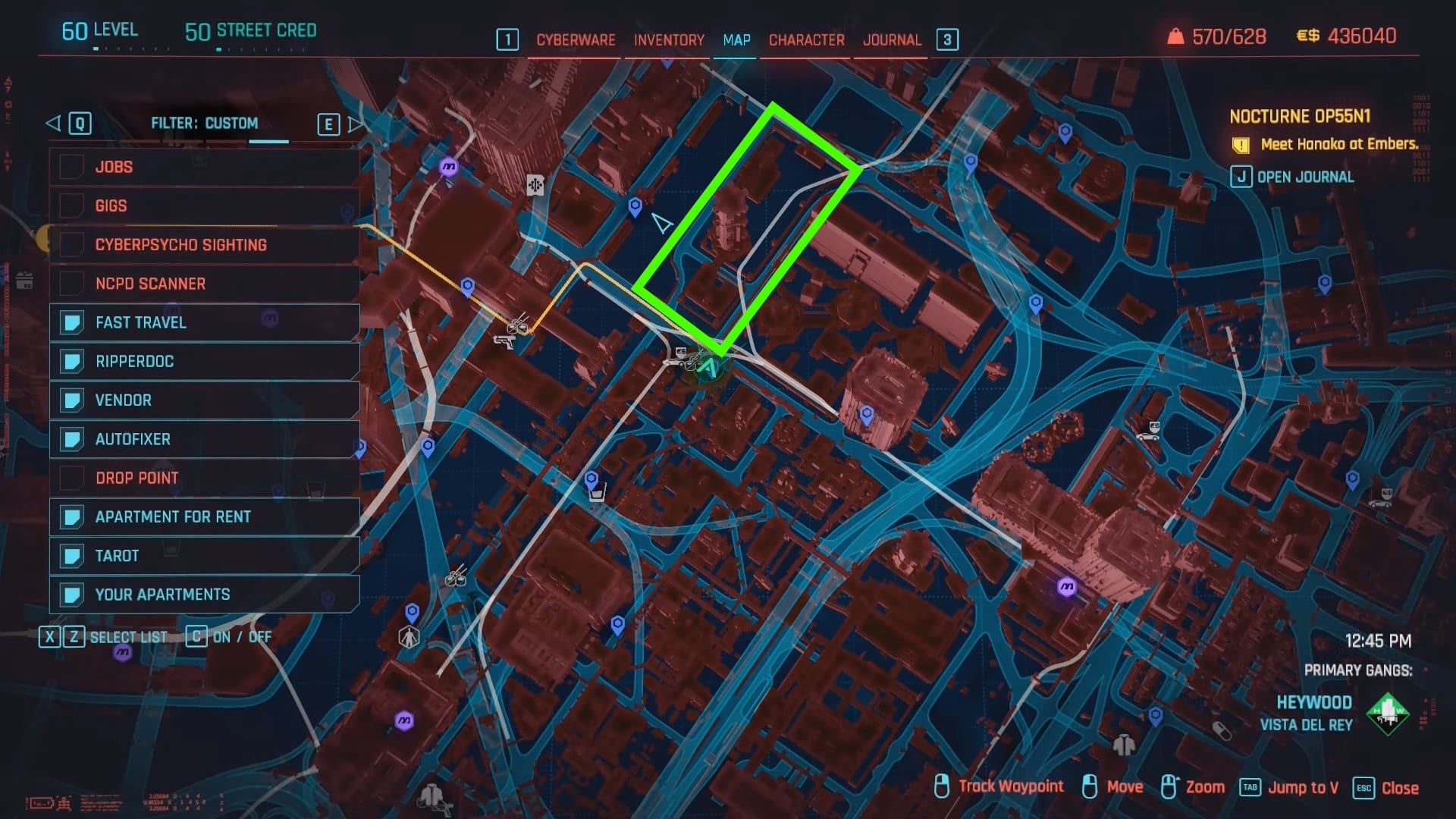Click the yellow quest marker beside Meet Hanako
This screenshot has height=819, width=1456.
pos(1241,145)
